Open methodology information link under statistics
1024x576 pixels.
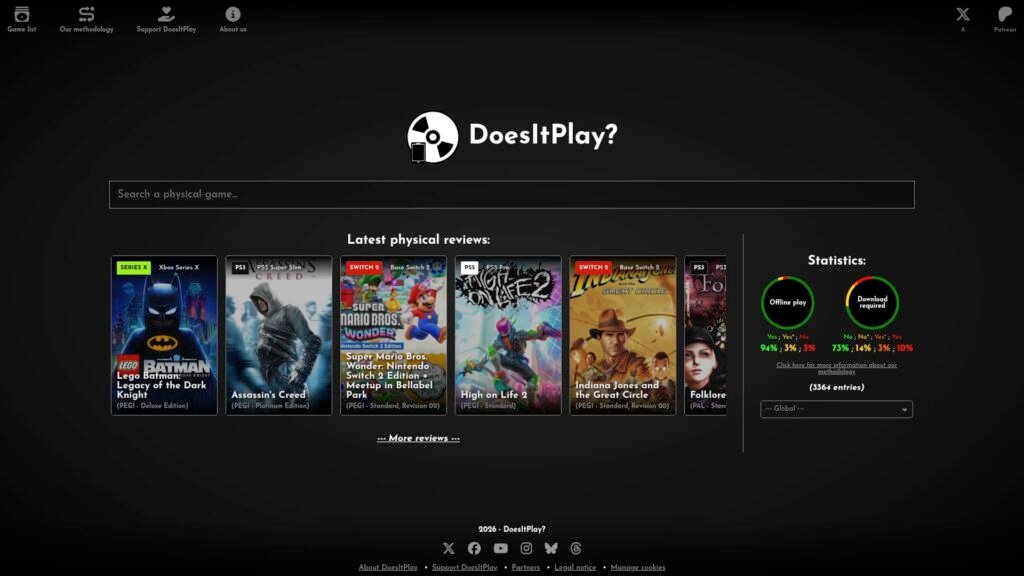click(x=836, y=368)
